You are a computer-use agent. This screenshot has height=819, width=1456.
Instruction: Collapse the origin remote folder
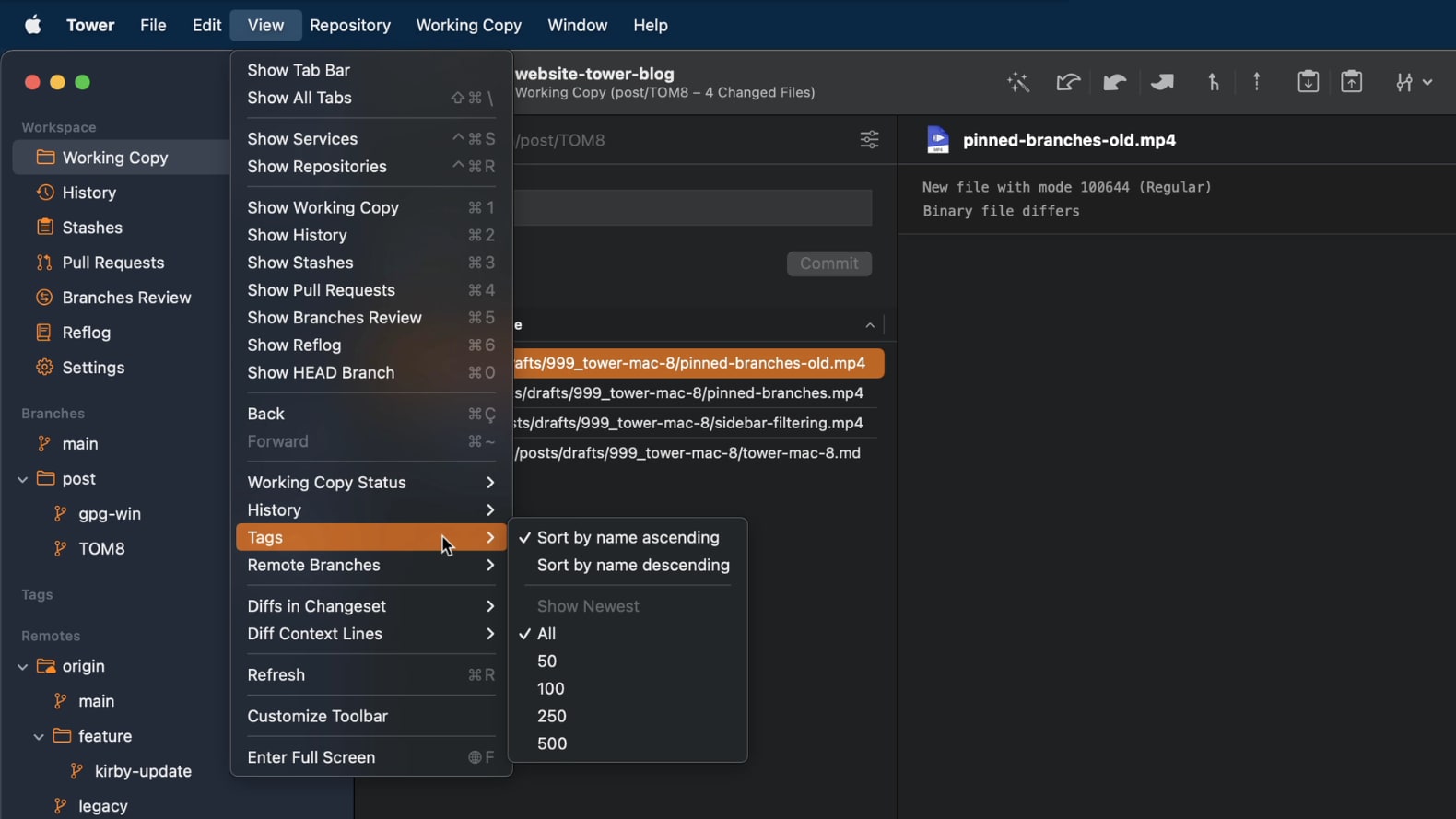point(22,666)
